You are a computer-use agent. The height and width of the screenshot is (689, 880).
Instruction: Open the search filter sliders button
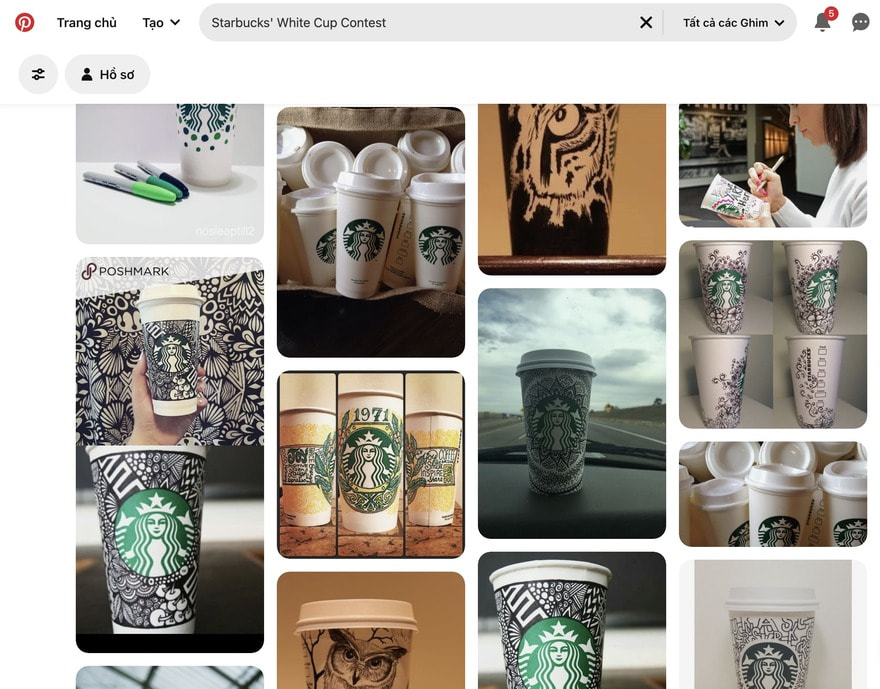38,74
